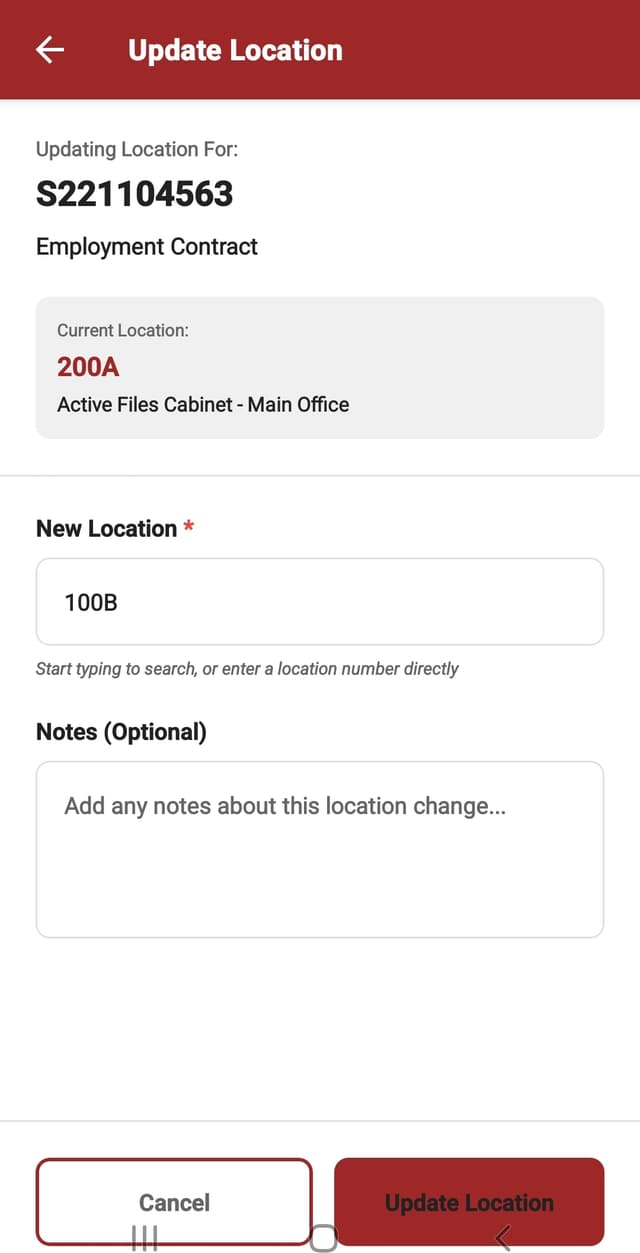Tap the search hint text below the location field
Image resolution: width=640 pixels, height=1253 pixels.
(x=247, y=668)
